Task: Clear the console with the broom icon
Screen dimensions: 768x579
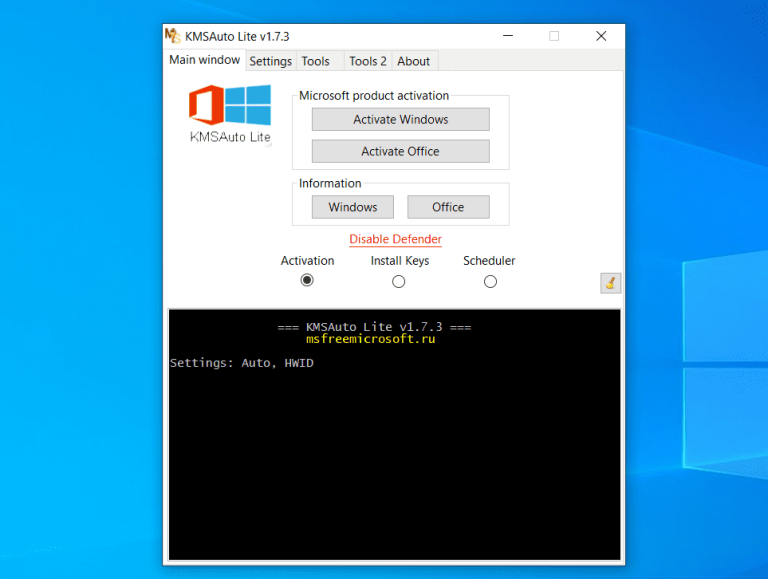Action: 610,283
